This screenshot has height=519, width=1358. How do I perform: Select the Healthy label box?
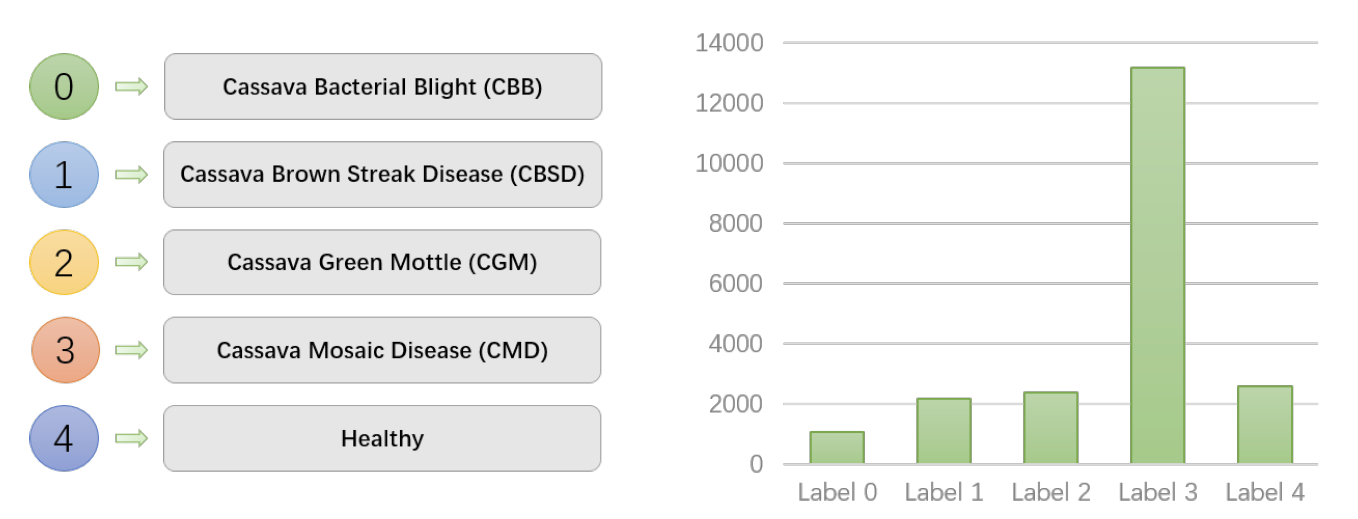382,438
